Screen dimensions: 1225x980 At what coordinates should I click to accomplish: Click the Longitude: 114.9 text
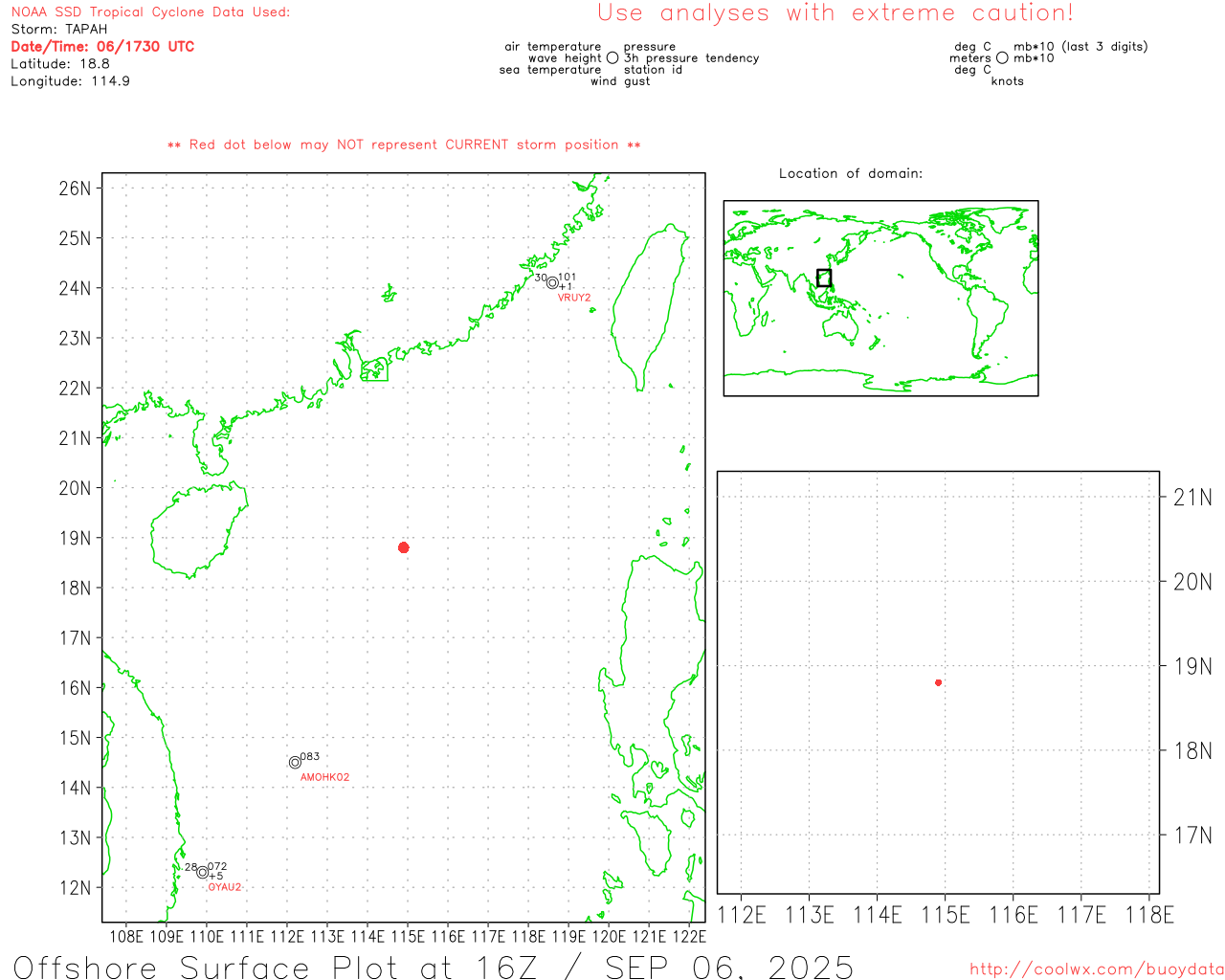click(x=70, y=81)
